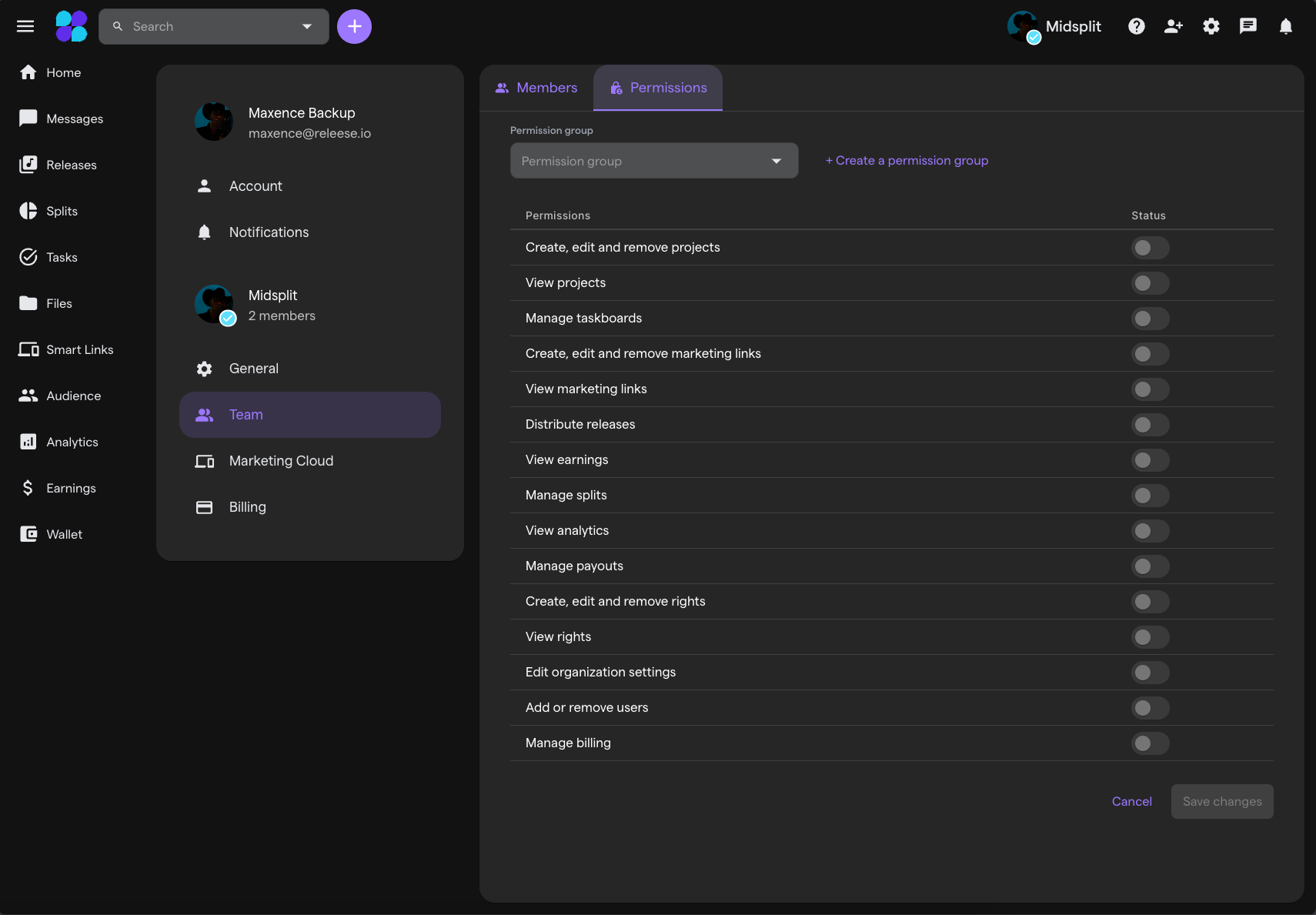Image resolution: width=1316 pixels, height=915 pixels.
Task: Click the Save changes button
Action: (1222, 802)
